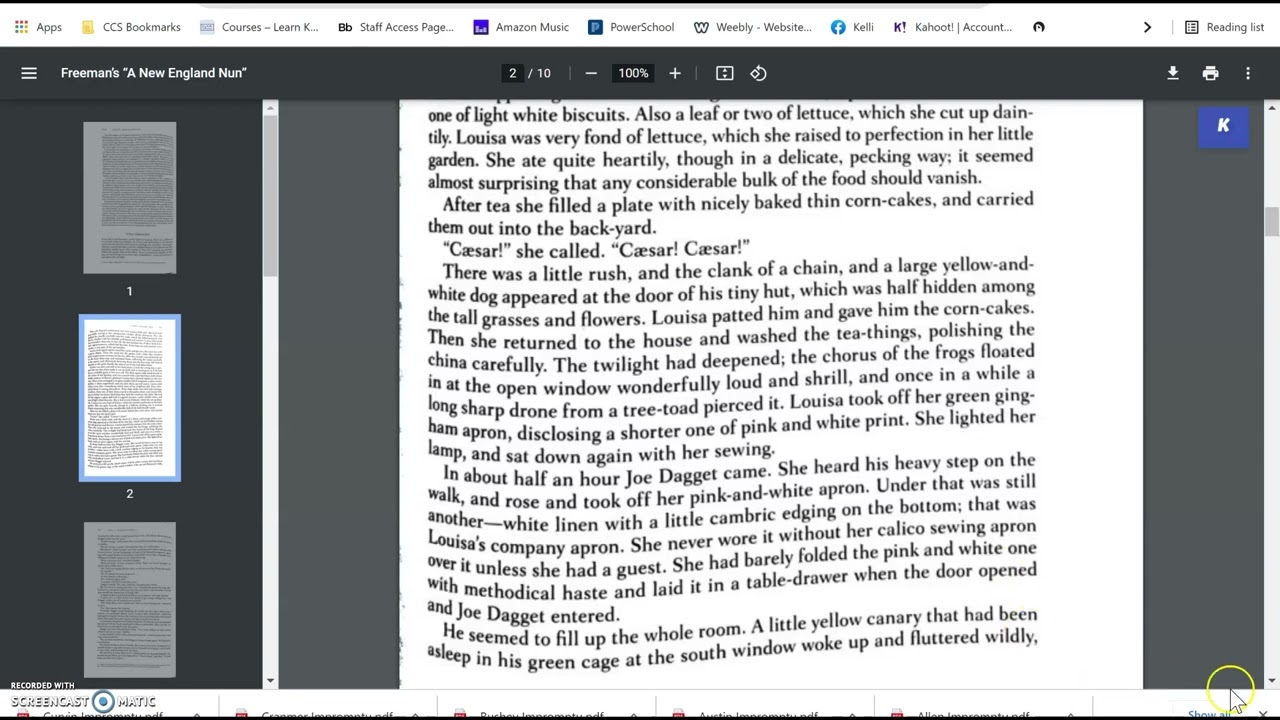Download the PDF file
Image resolution: width=1280 pixels, height=720 pixels.
1173,73
